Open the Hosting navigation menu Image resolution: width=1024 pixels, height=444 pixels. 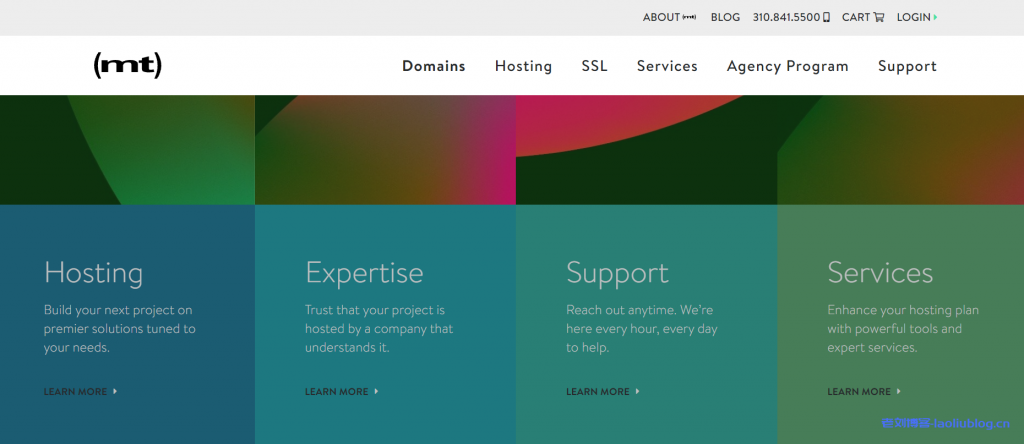tap(523, 66)
